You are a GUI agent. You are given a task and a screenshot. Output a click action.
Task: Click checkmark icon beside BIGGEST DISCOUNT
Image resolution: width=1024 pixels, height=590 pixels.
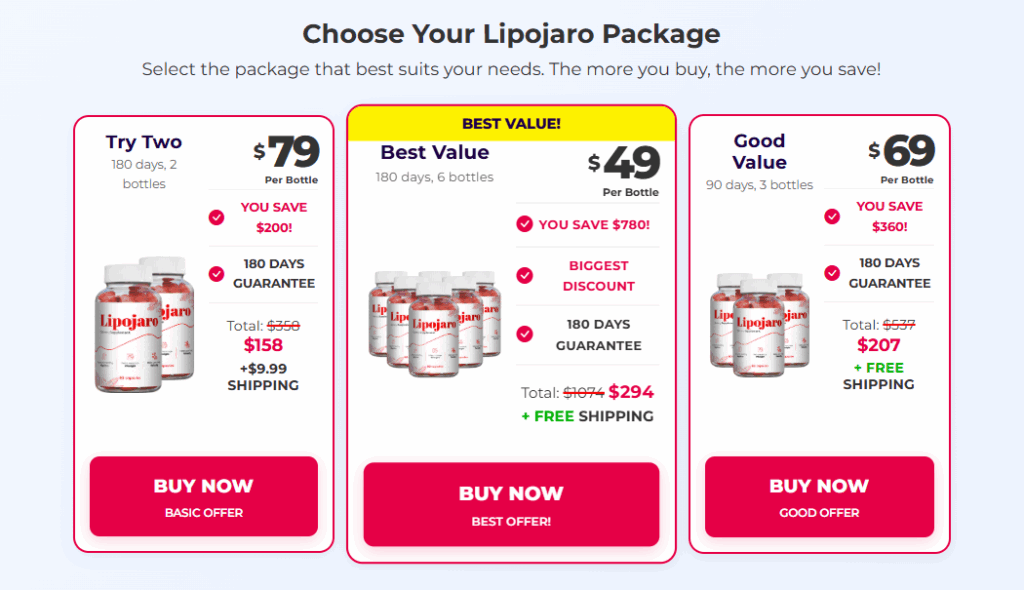(x=524, y=276)
